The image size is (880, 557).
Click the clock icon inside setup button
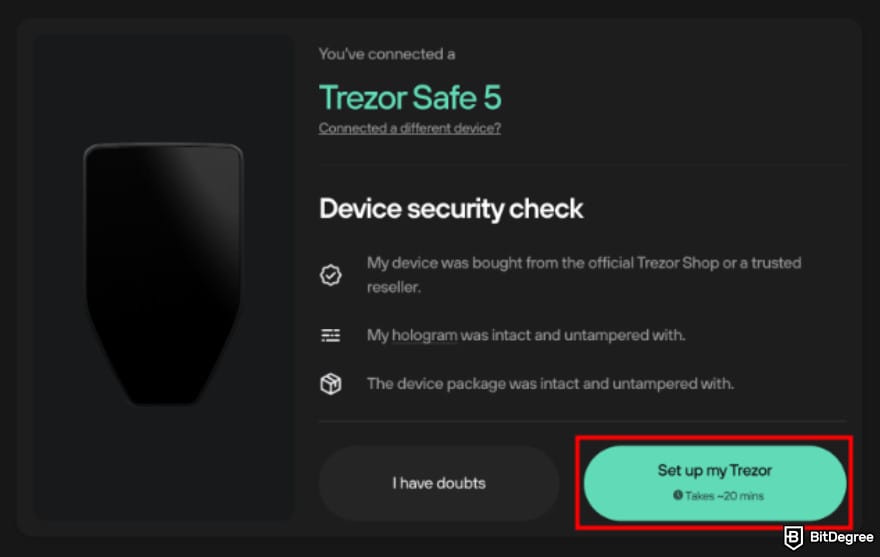678,495
